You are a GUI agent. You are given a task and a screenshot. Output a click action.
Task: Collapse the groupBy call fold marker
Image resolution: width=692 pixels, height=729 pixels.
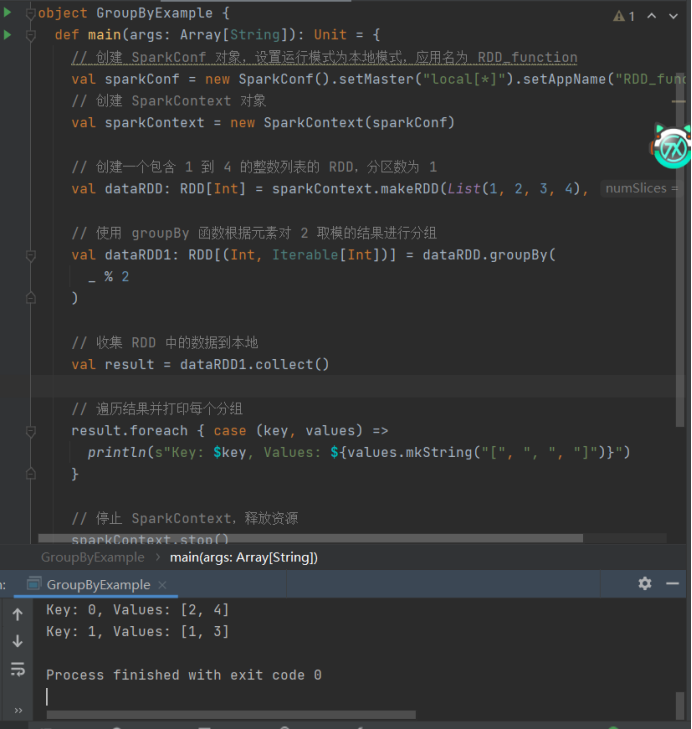31,255
